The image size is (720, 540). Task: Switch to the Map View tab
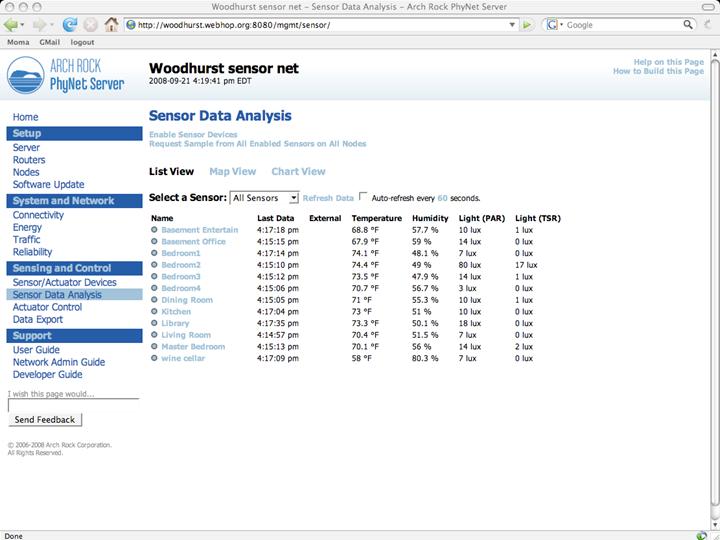click(x=232, y=172)
